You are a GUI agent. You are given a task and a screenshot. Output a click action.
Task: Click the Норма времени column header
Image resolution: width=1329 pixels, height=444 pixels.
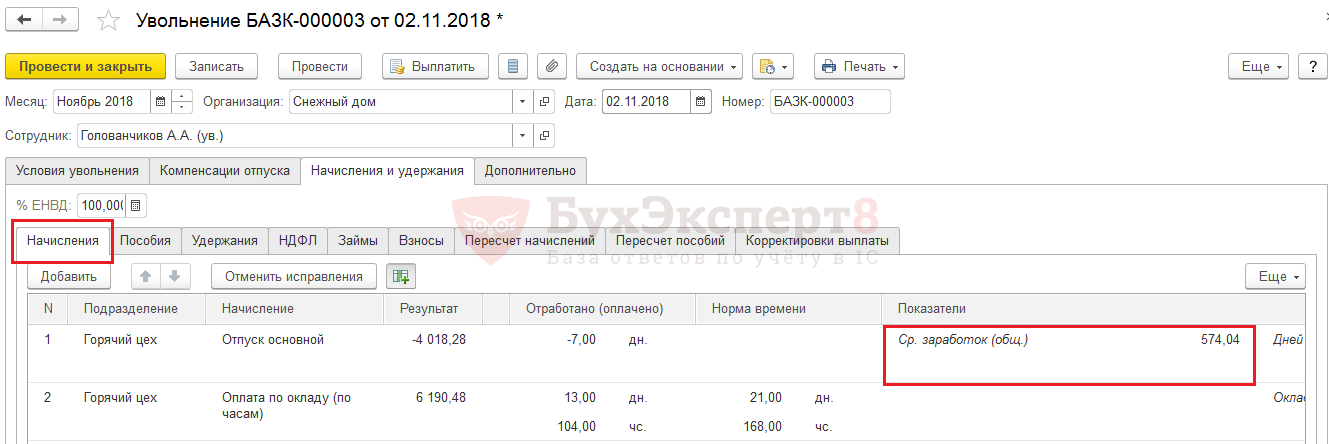click(x=789, y=309)
